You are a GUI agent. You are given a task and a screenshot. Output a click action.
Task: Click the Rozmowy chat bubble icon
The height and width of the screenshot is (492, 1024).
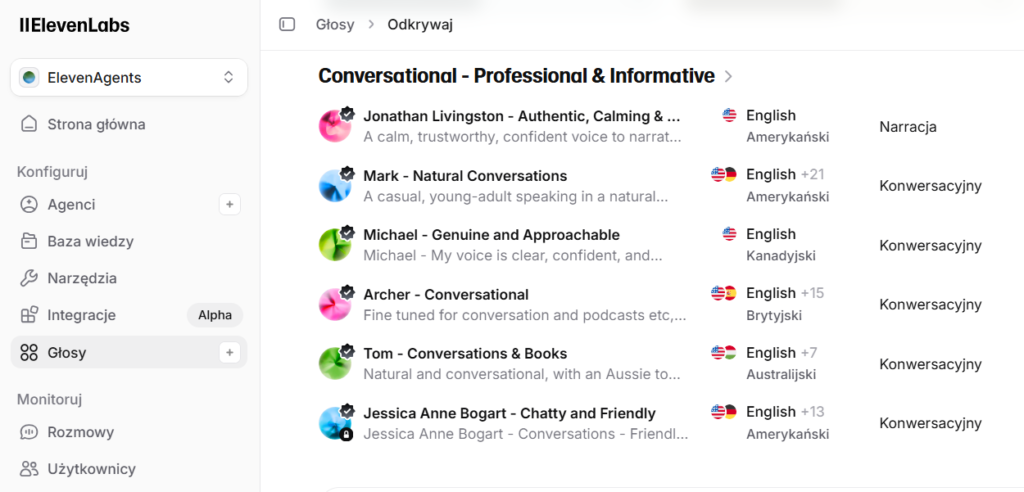click(x=29, y=432)
